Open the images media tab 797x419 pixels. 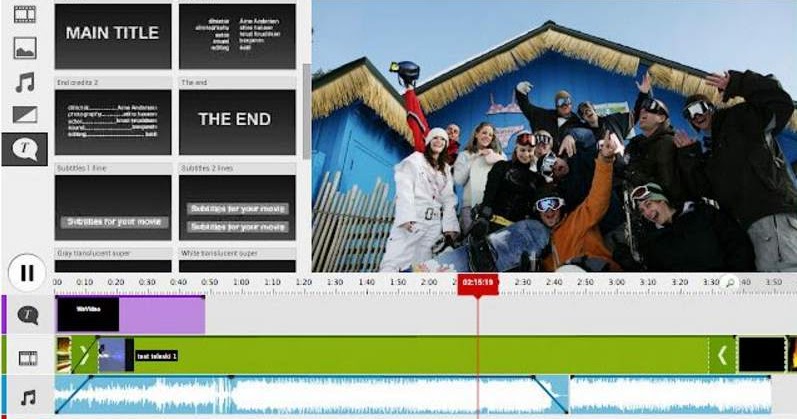(25, 48)
